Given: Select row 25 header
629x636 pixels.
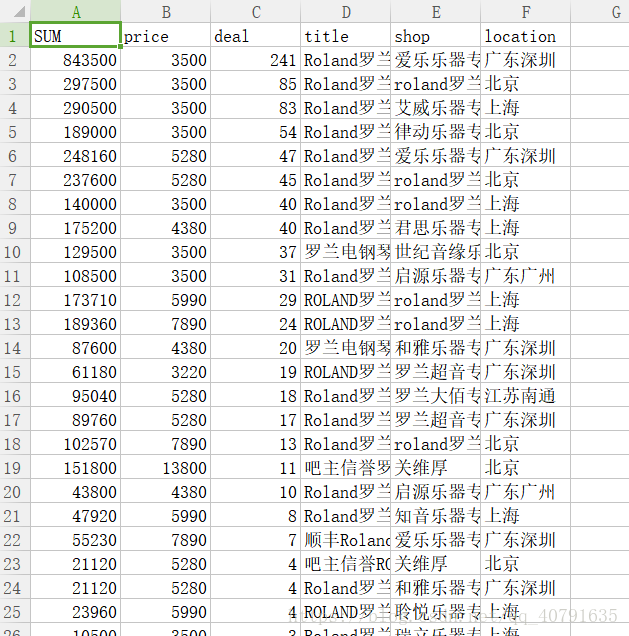Looking at the screenshot, I should point(15,611).
